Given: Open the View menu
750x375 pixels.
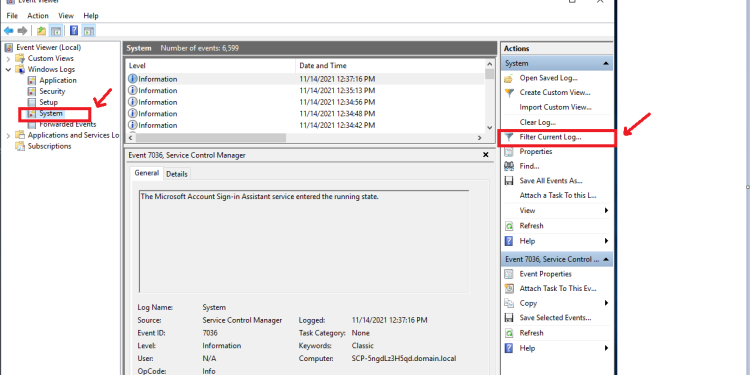Looking at the screenshot, I should pos(66,16).
